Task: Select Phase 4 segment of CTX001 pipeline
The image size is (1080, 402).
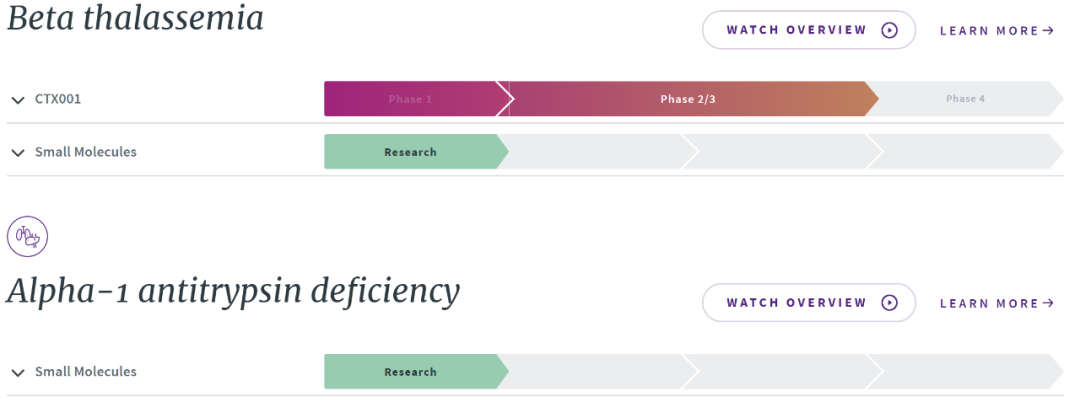Action: [x=965, y=100]
